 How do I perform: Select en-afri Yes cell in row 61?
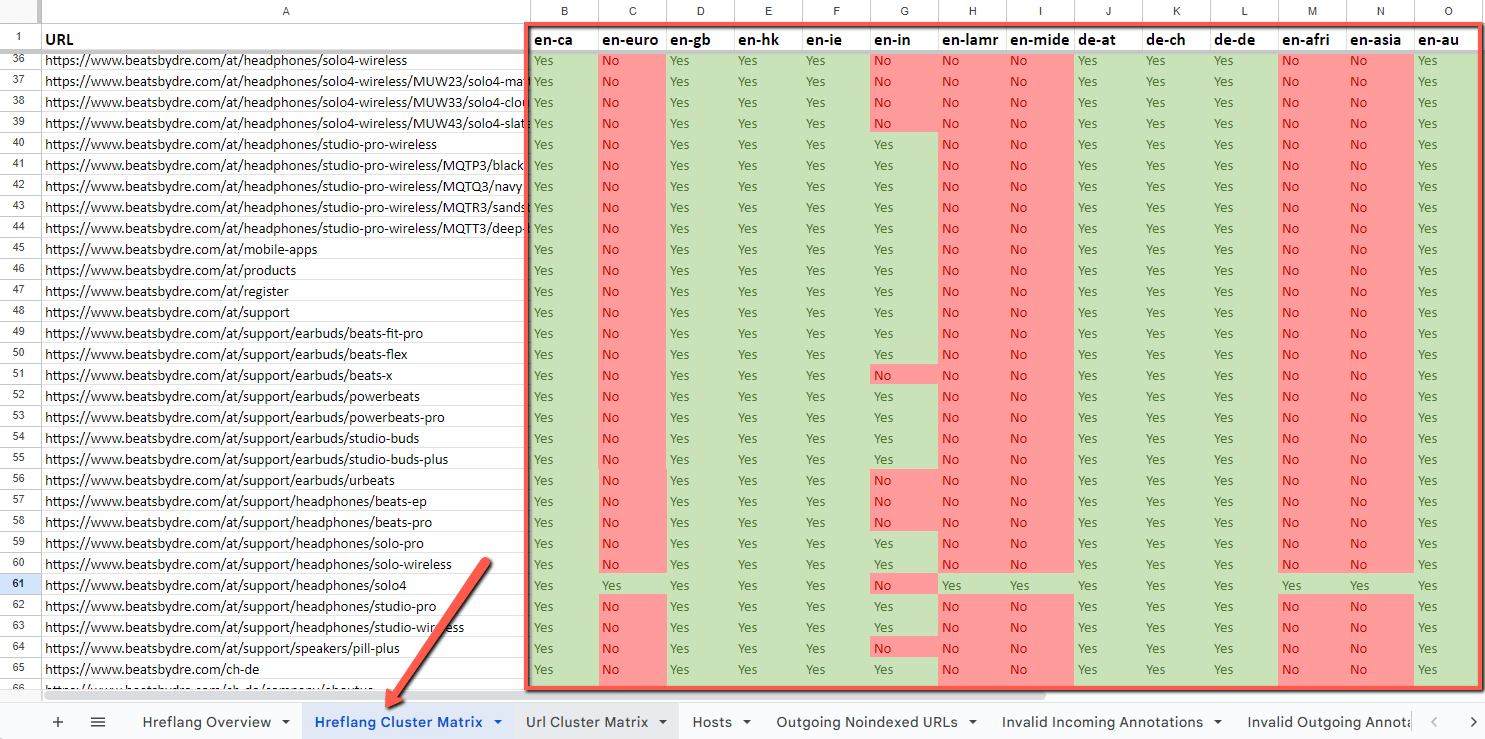coord(1313,585)
